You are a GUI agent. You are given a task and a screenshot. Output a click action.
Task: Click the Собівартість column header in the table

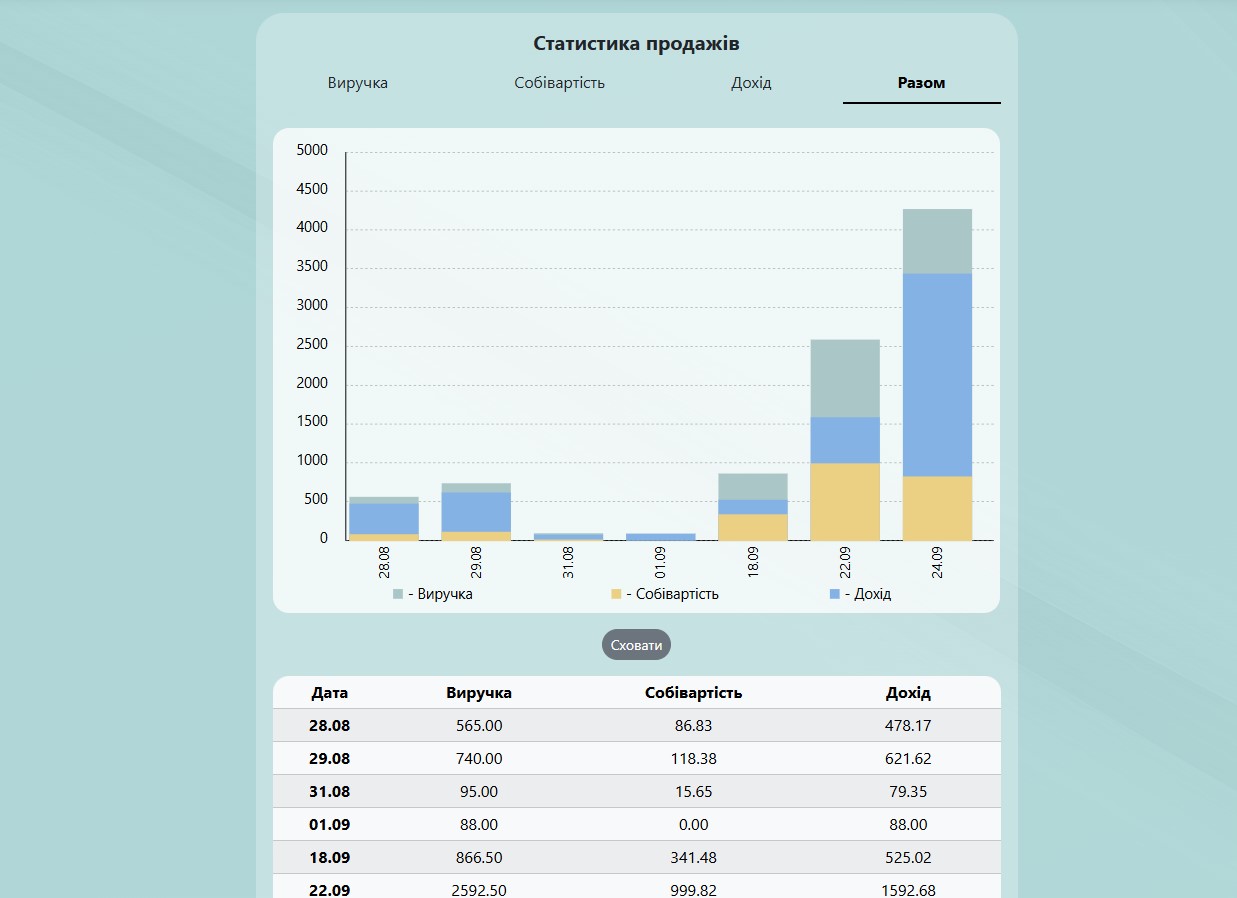coord(694,693)
